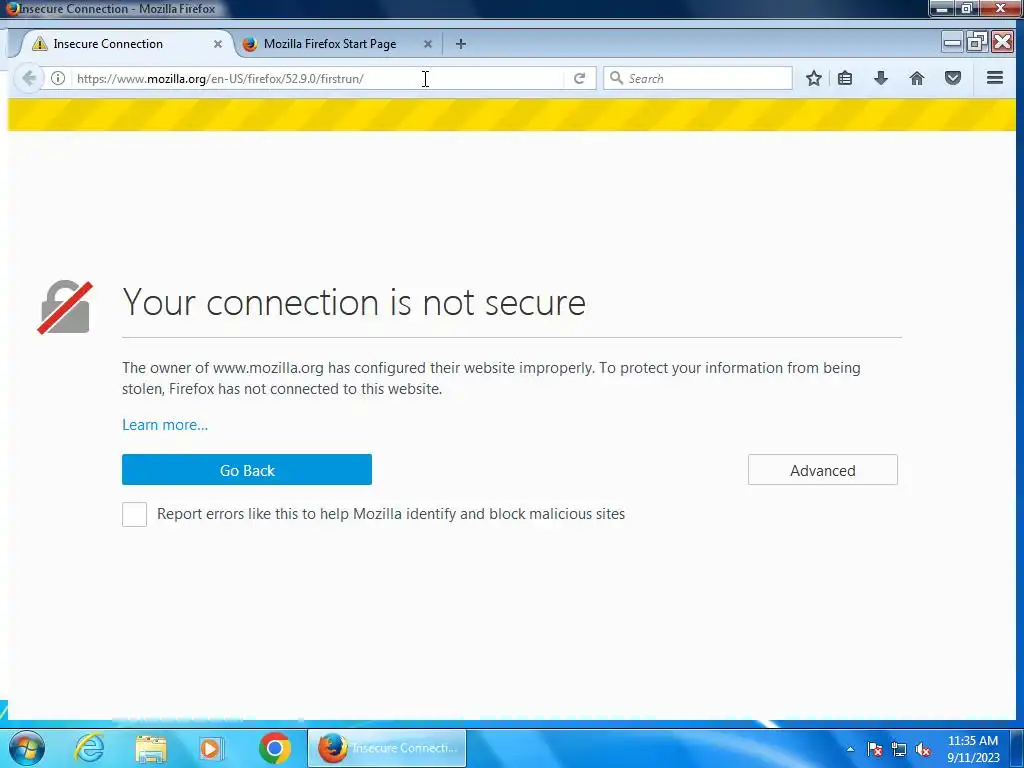Enable Report errors to Mozilla checkbox
This screenshot has width=1024, height=768.
(135, 514)
